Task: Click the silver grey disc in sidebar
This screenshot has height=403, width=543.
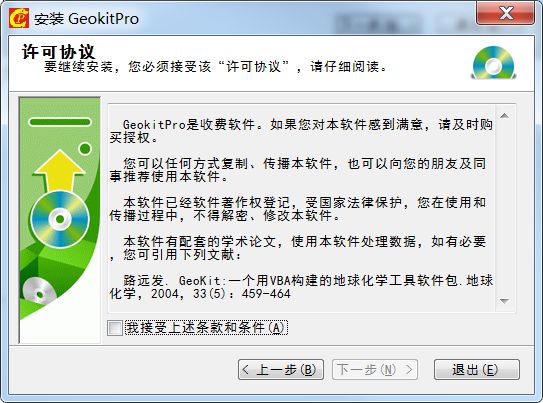Action: point(39,292)
